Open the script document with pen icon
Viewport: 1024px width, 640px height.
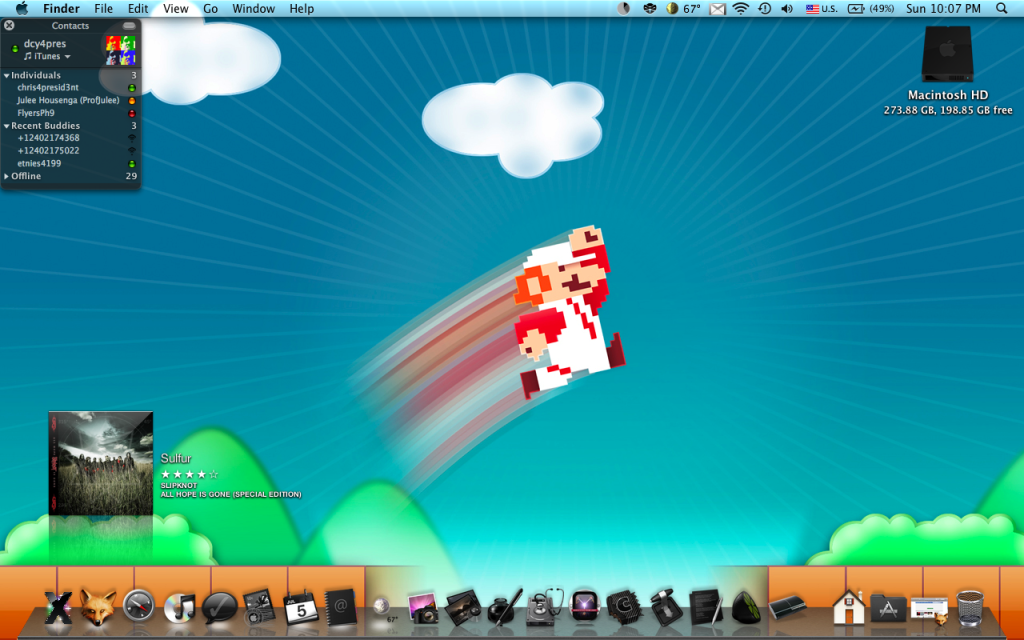(706, 607)
